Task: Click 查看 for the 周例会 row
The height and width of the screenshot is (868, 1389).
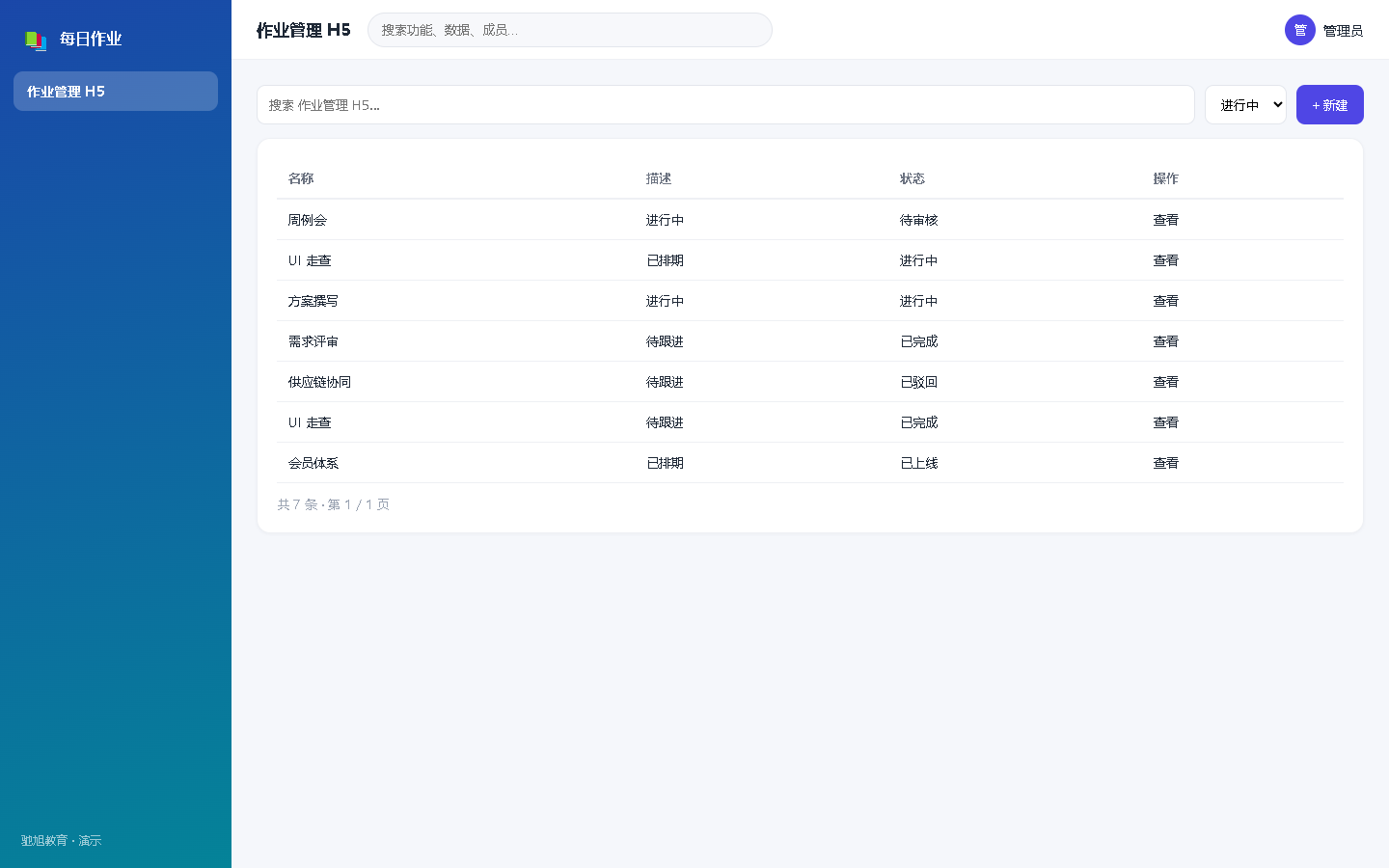Action: (1166, 220)
